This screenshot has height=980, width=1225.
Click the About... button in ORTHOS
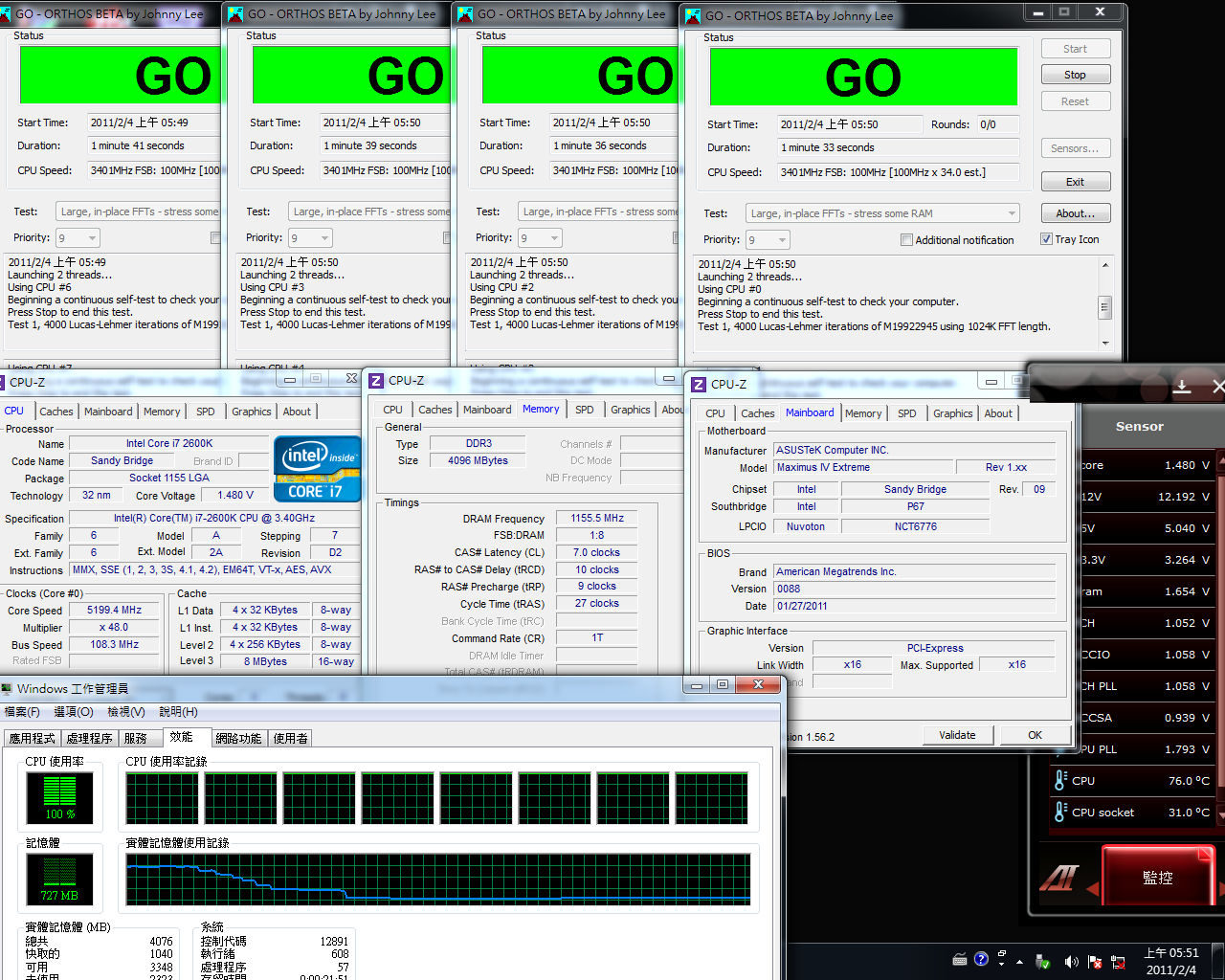pyautogui.click(x=1075, y=213)
